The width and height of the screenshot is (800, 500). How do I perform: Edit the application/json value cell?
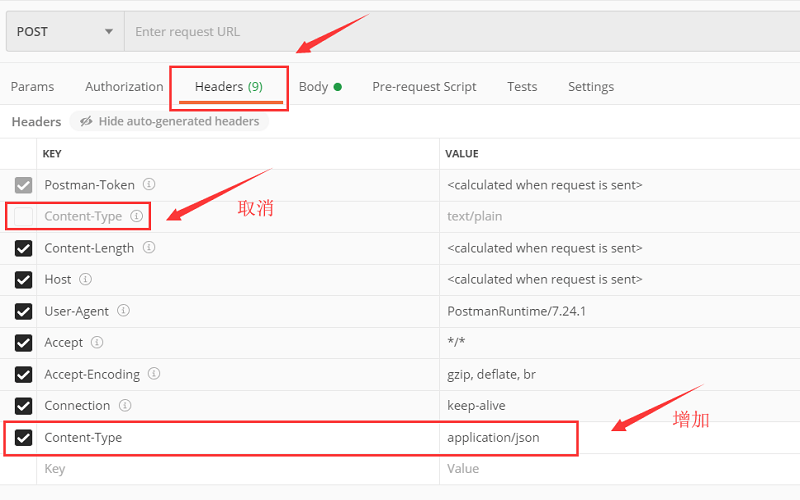[x=510, y=437]
